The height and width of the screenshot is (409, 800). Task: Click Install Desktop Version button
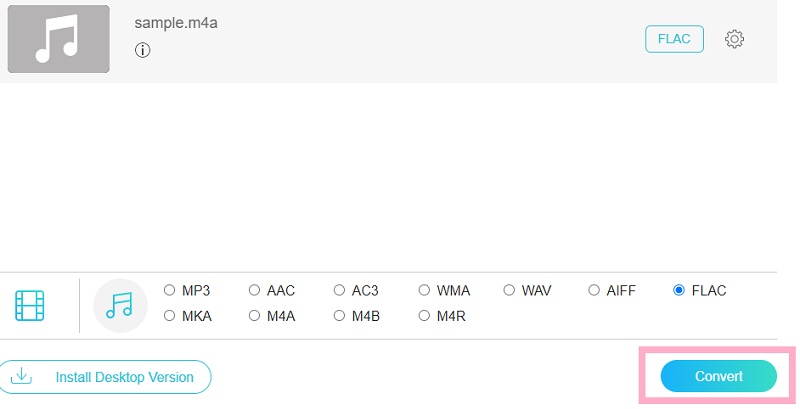coord(105,377)
